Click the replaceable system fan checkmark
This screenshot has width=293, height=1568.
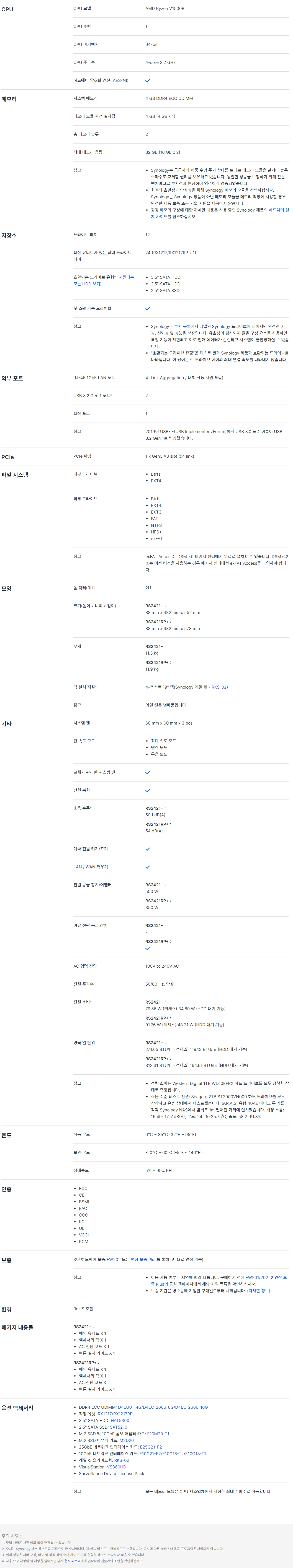click(147, 772)
